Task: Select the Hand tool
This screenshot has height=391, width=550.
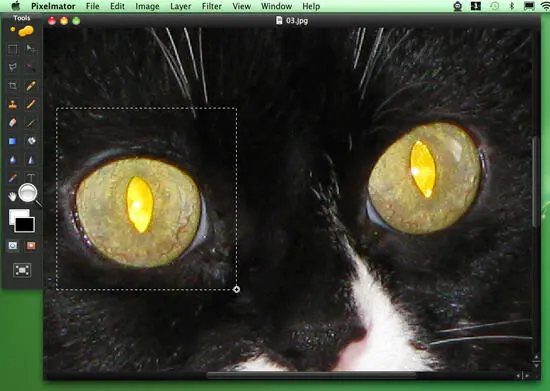Action: [x=12, y=196]
